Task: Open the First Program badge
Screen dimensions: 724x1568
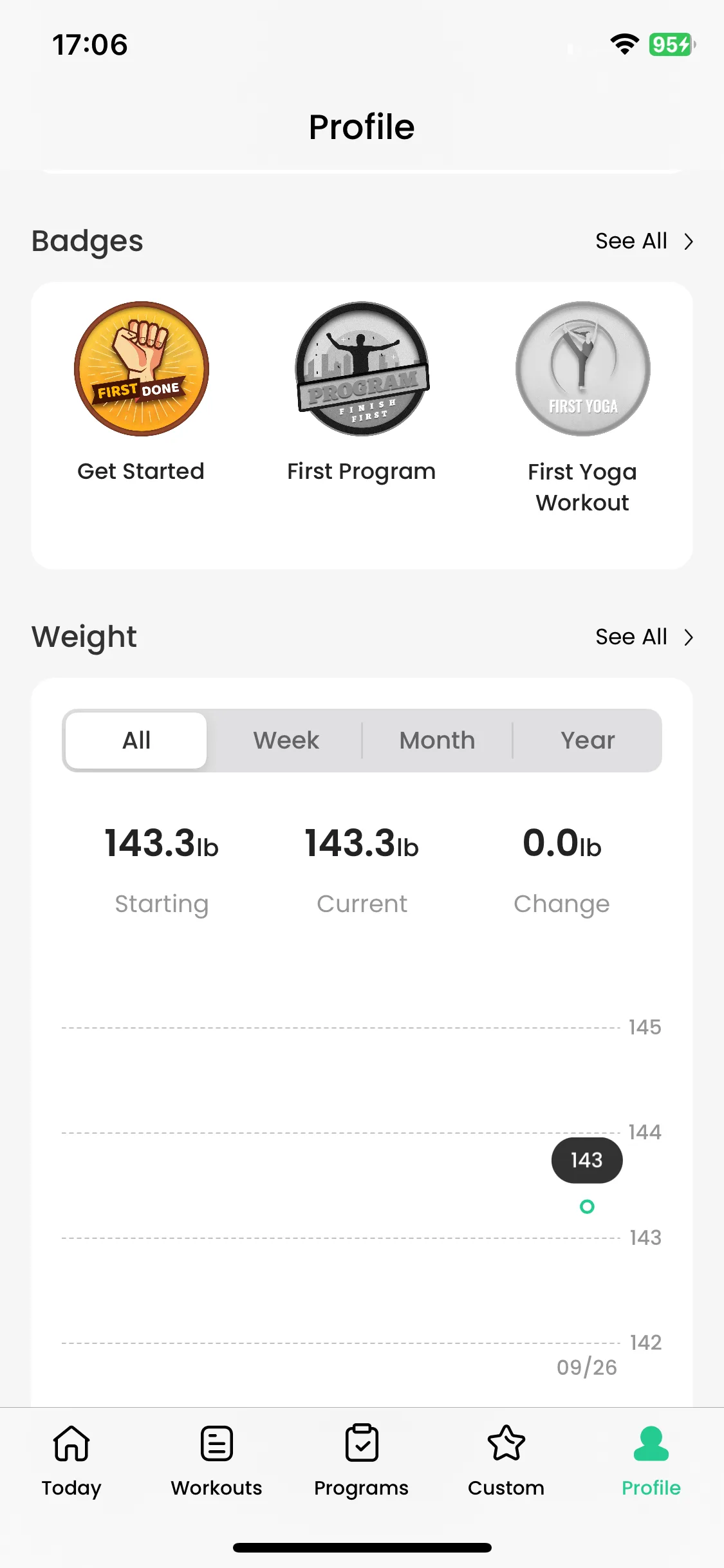Action: tap(362, 369)
